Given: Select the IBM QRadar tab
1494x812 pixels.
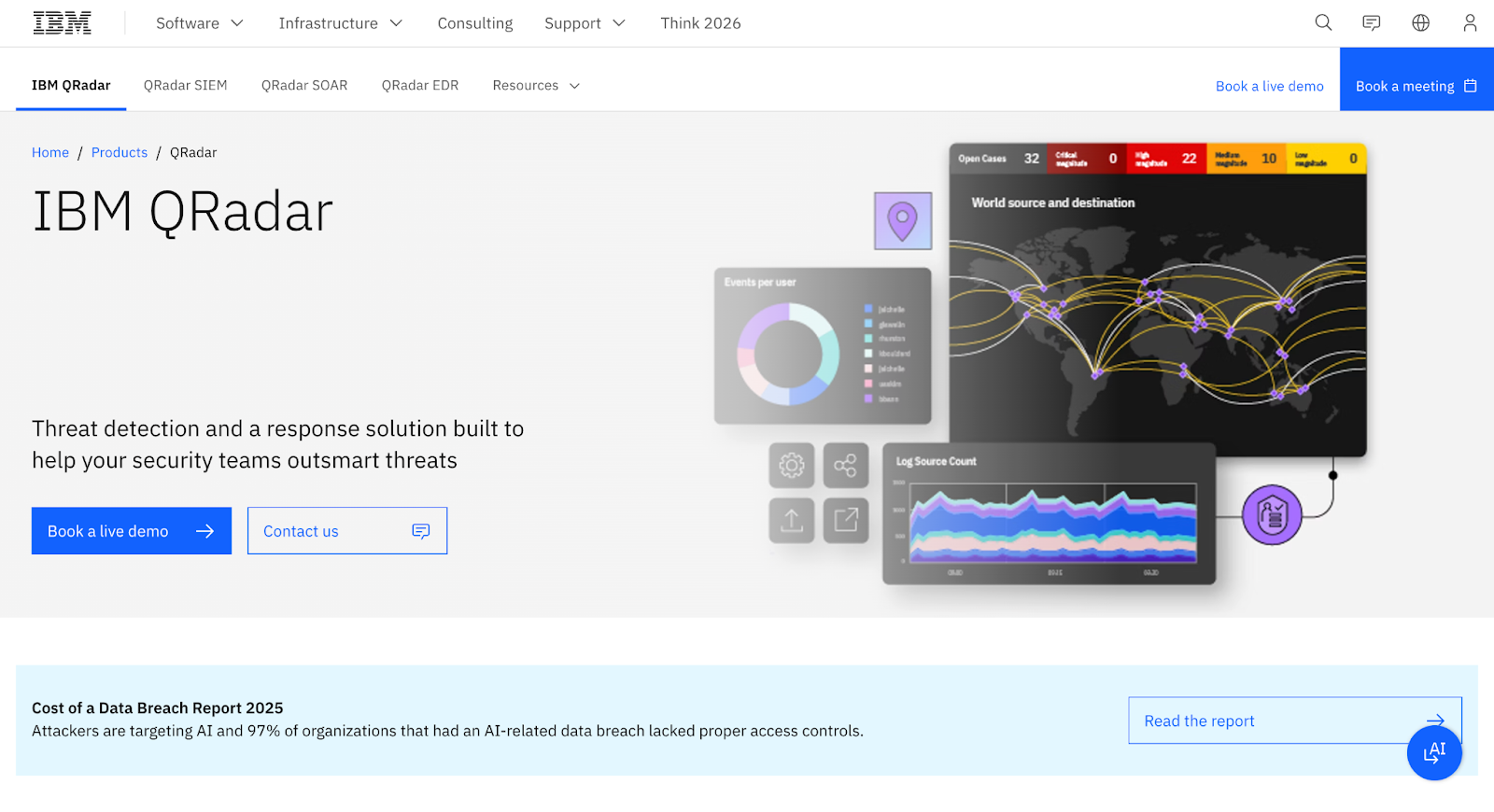Looking at the screenshot, I should click(x=71, y=86).
